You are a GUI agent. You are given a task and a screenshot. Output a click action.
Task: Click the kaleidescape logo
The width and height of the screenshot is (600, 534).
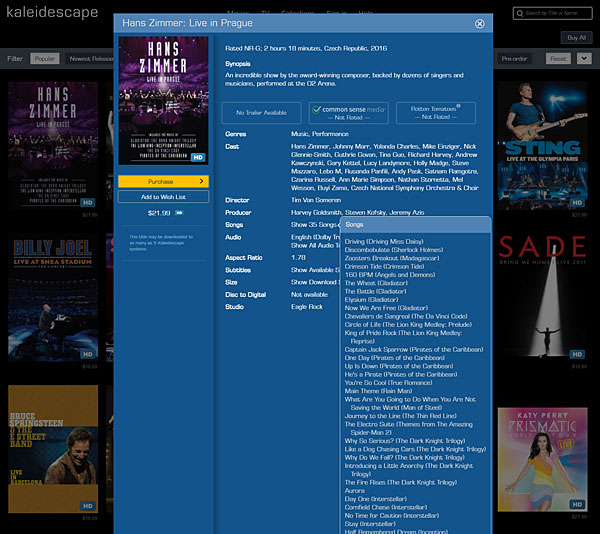(x=52, y=12)
